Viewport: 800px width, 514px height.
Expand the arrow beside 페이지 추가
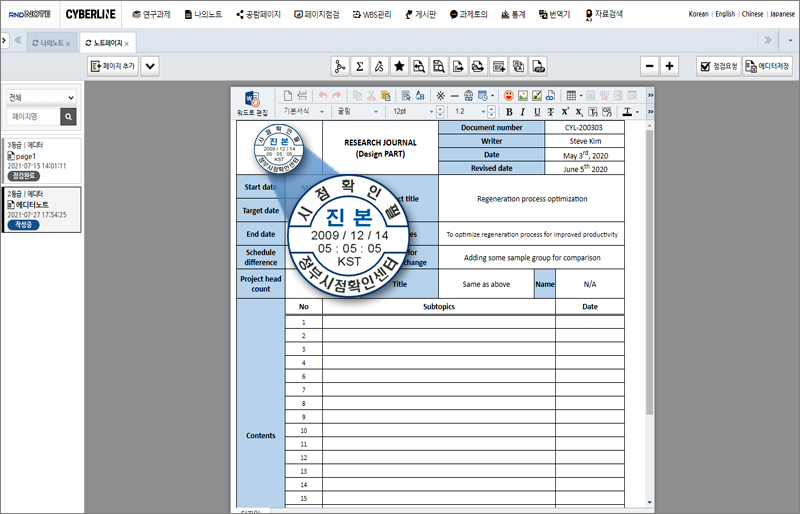point(150,66)
